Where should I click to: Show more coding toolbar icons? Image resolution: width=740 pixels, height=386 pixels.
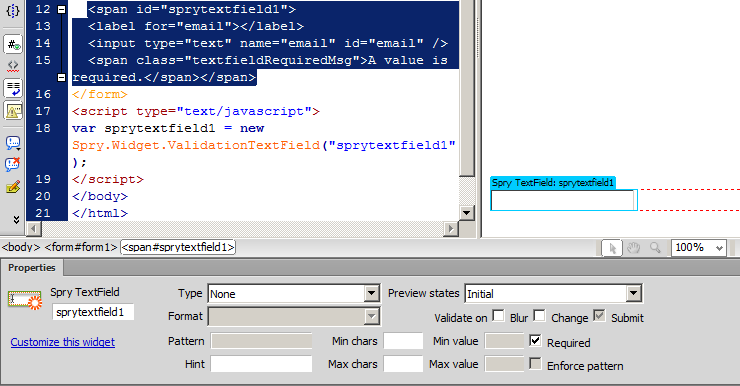(x=16, y=220)
